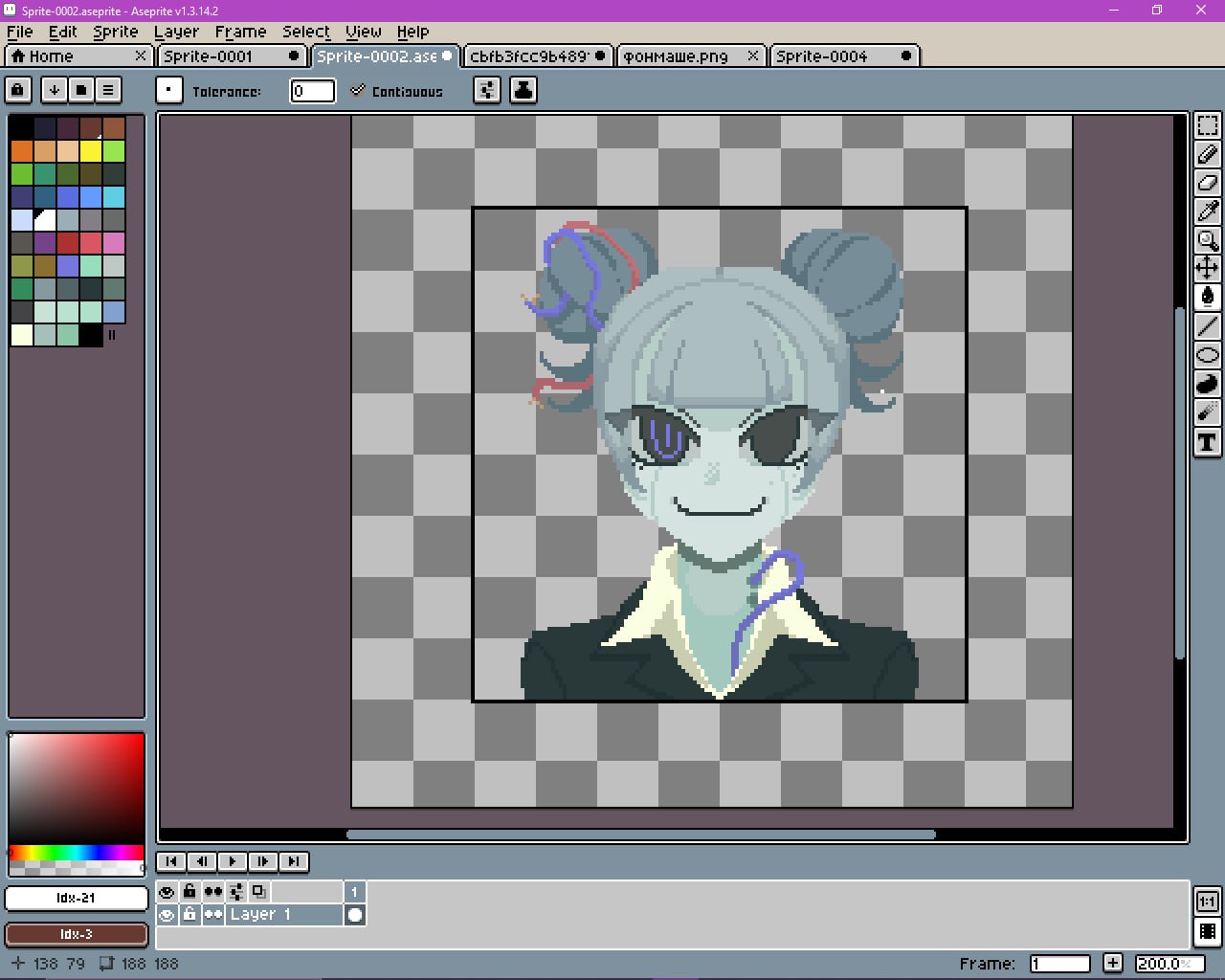Open the Sprite menu

coord(115,32)
